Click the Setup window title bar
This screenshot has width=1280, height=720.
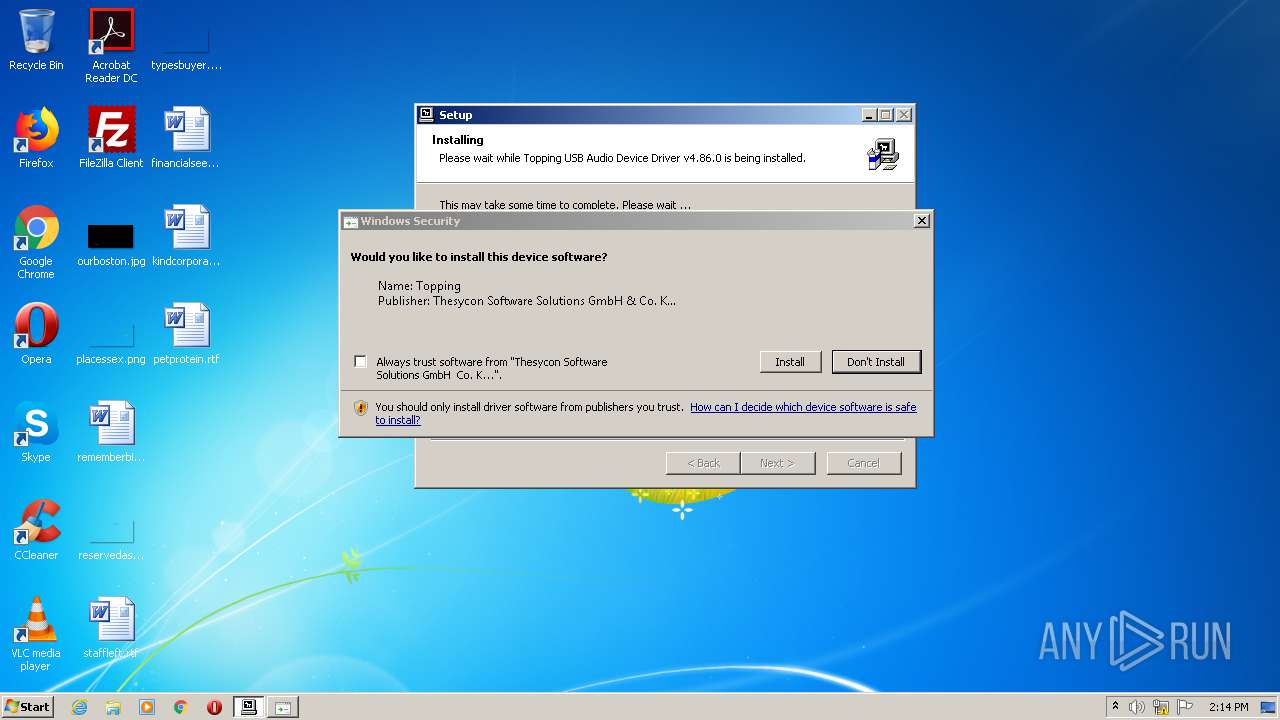[640, 115]
